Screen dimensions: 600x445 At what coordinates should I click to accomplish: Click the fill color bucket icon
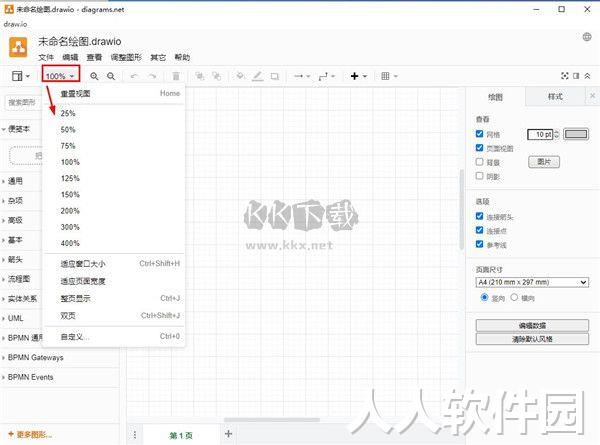click(x=240, y=76)
